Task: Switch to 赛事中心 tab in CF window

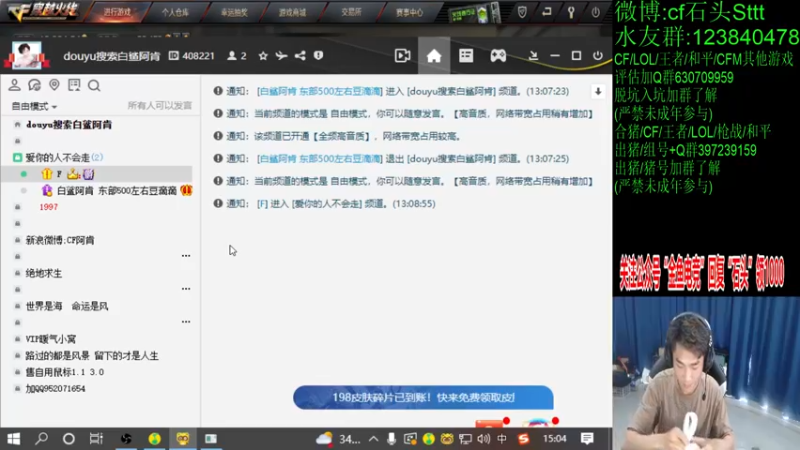Action: pyautogui.click(x=409, y=12)
